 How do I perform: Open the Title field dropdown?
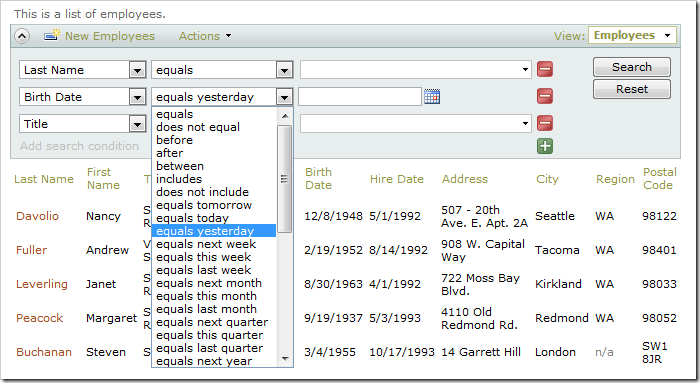tap(137, 124)
